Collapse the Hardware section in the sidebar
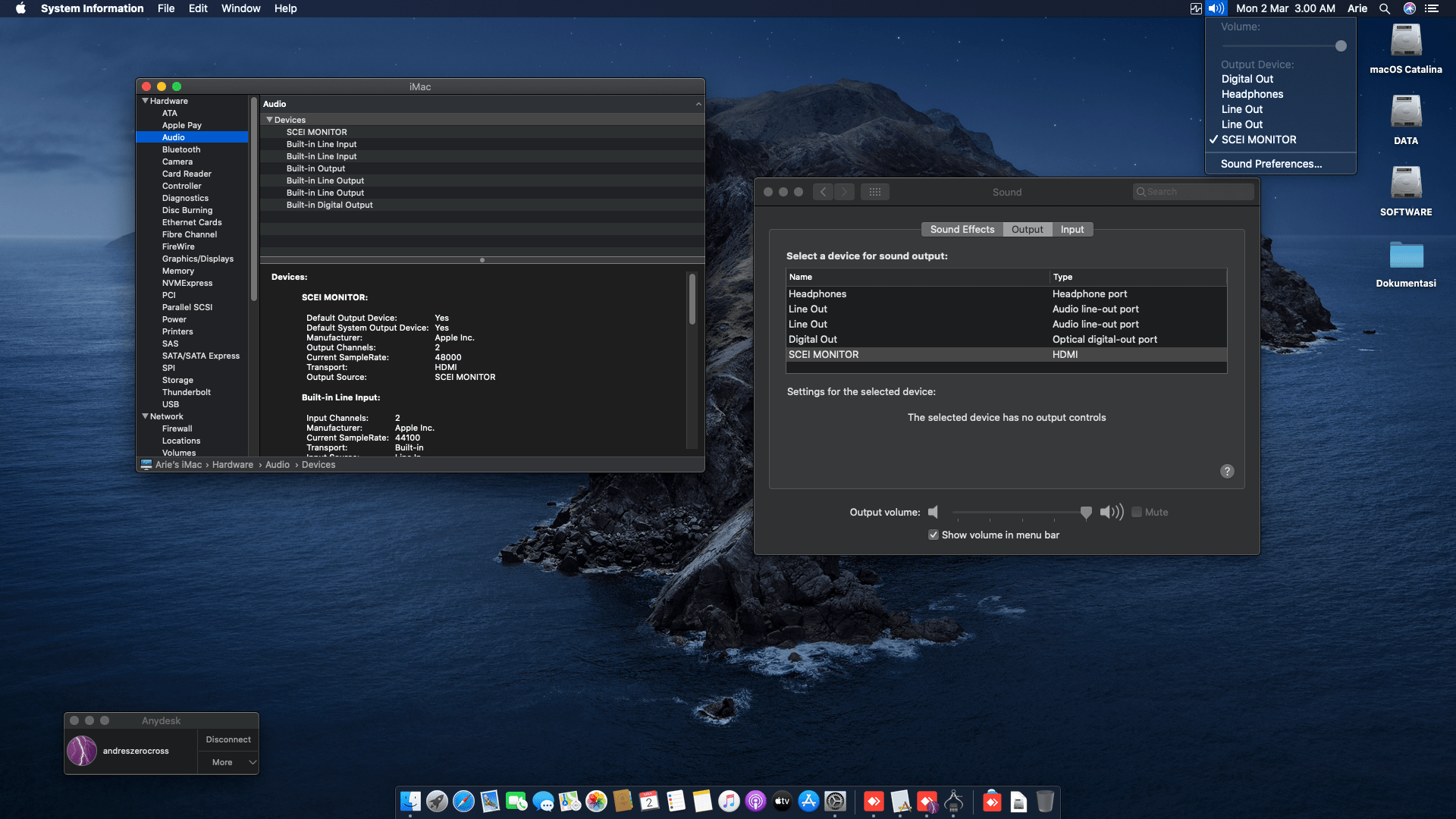Image resolution: width=1456 pixels, height=819 pixels. point(145,100)
